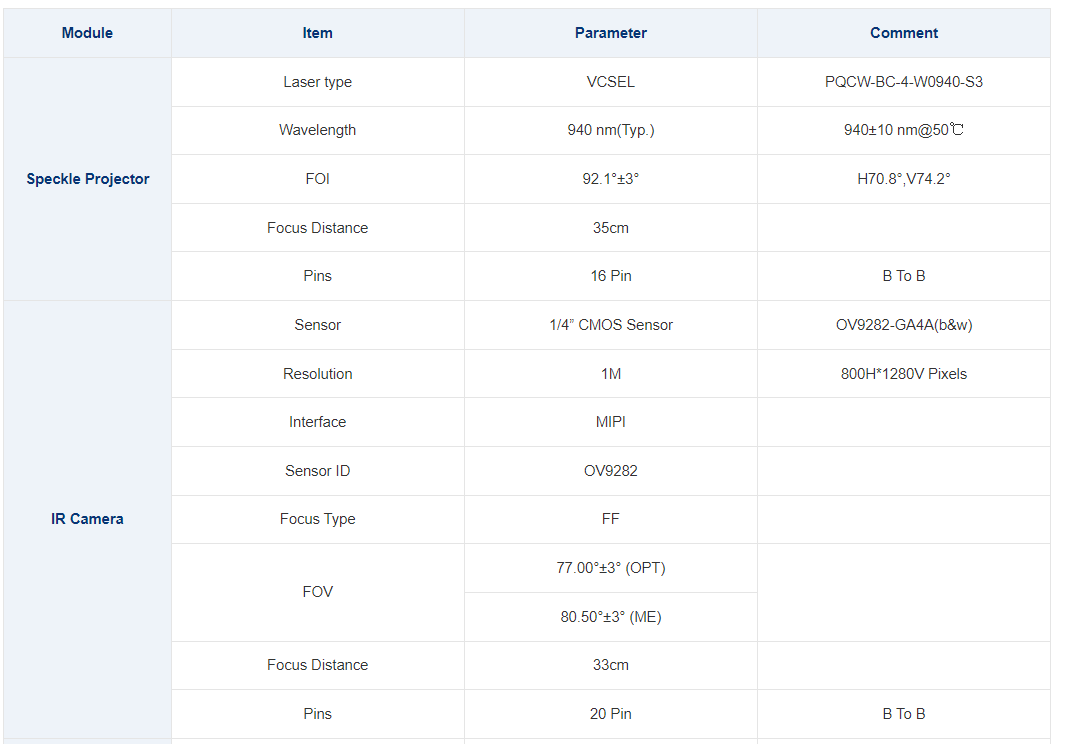
Task: Click the 16 Pin parameter cell
Action: click(x=610, y=276)
